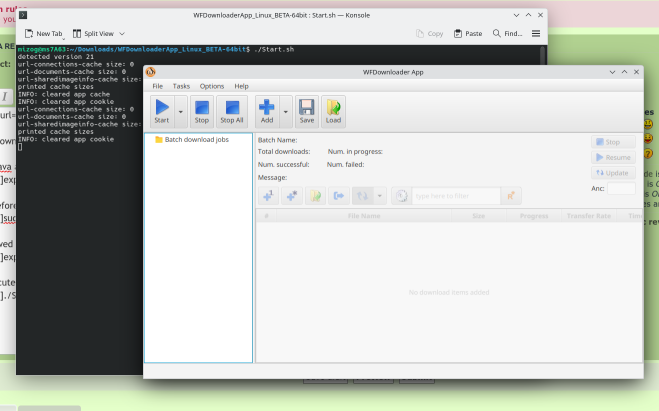Click the Resume button
Viewport: 659px width, 411px height.
tap(613, 158)
